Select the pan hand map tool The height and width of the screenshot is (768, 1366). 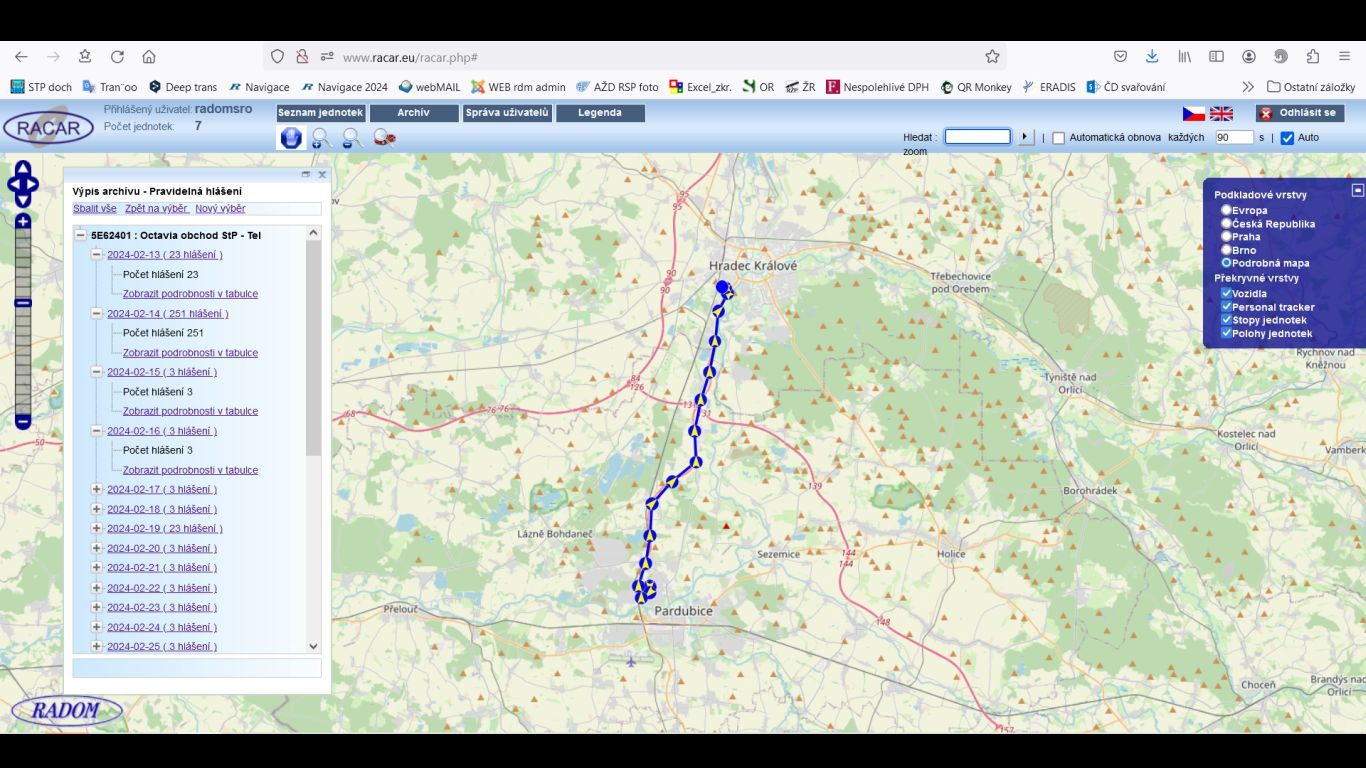(291, 138)
